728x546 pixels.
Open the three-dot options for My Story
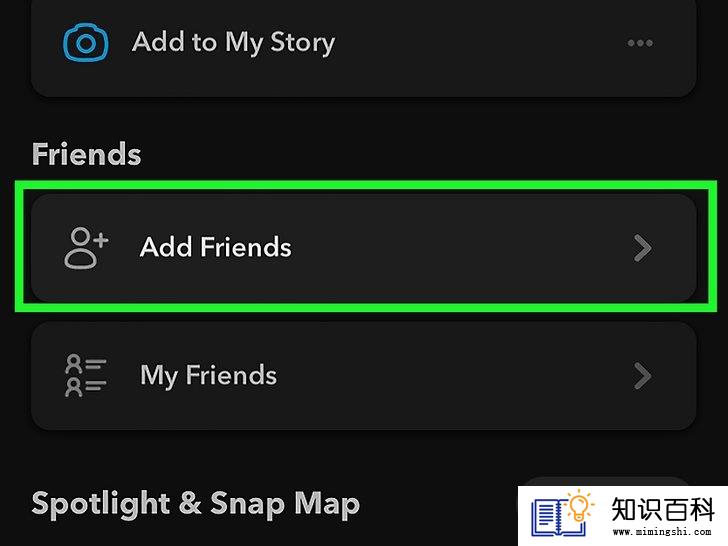coord(640,43)
